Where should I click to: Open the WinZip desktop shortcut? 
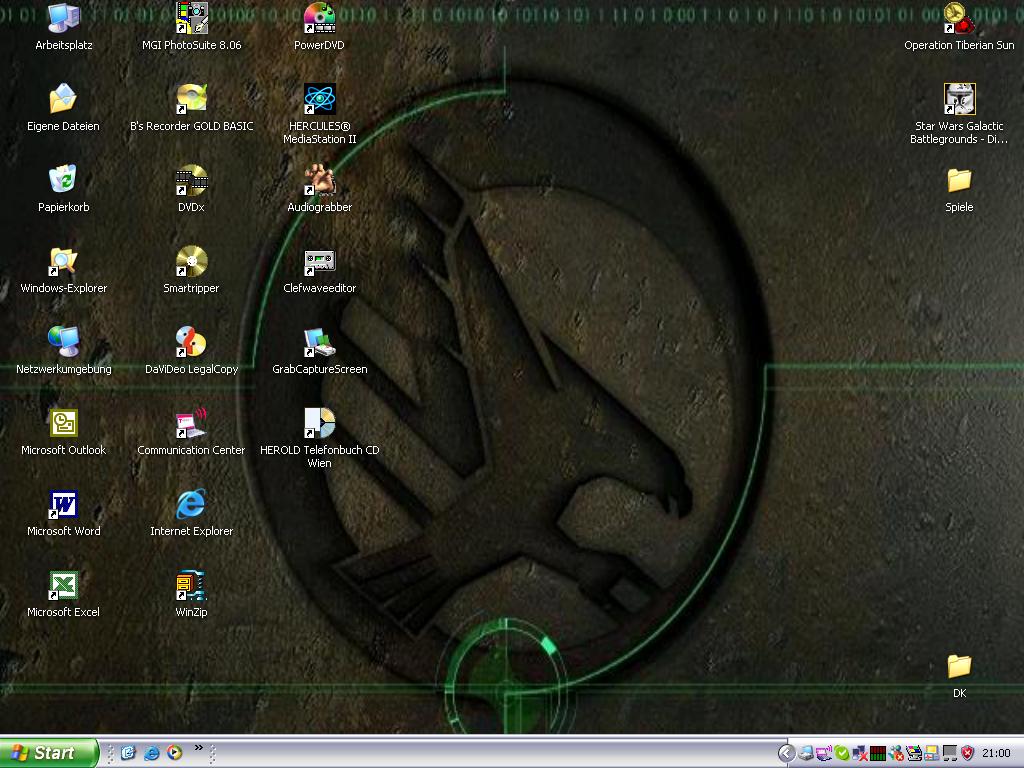point(191,585)
